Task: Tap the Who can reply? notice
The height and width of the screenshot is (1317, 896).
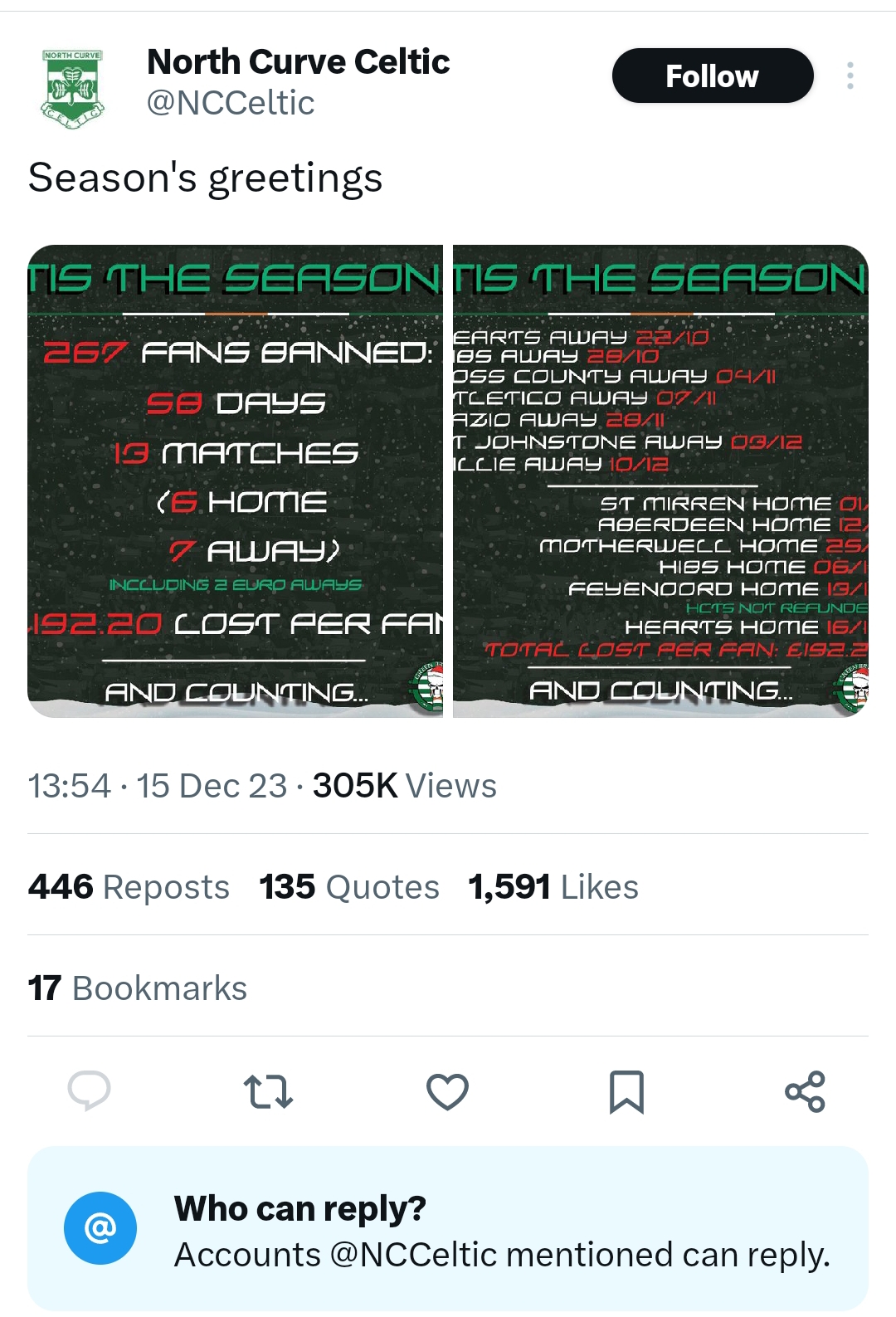Action: (x=448, y=1228)
